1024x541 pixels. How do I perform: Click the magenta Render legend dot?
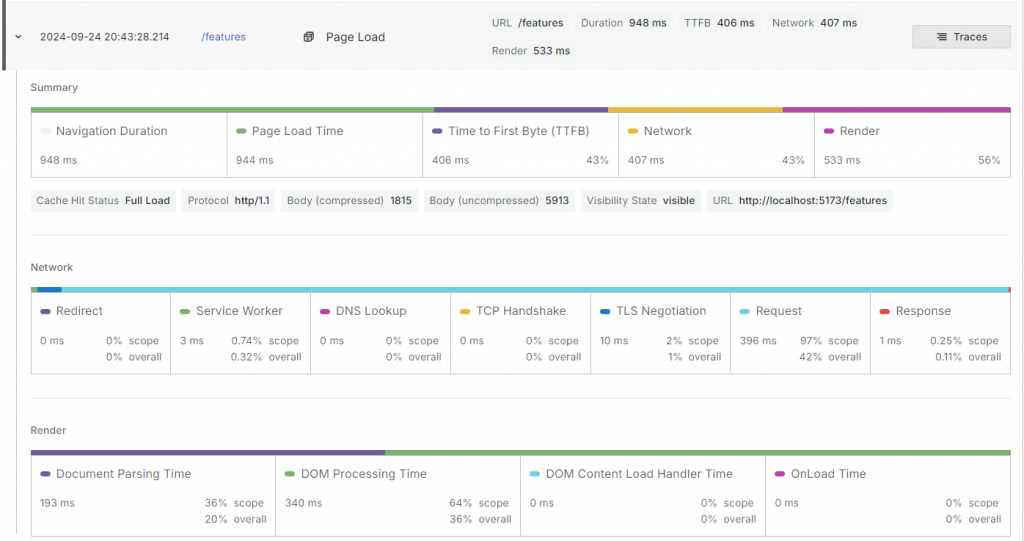(x=829, y=131)
